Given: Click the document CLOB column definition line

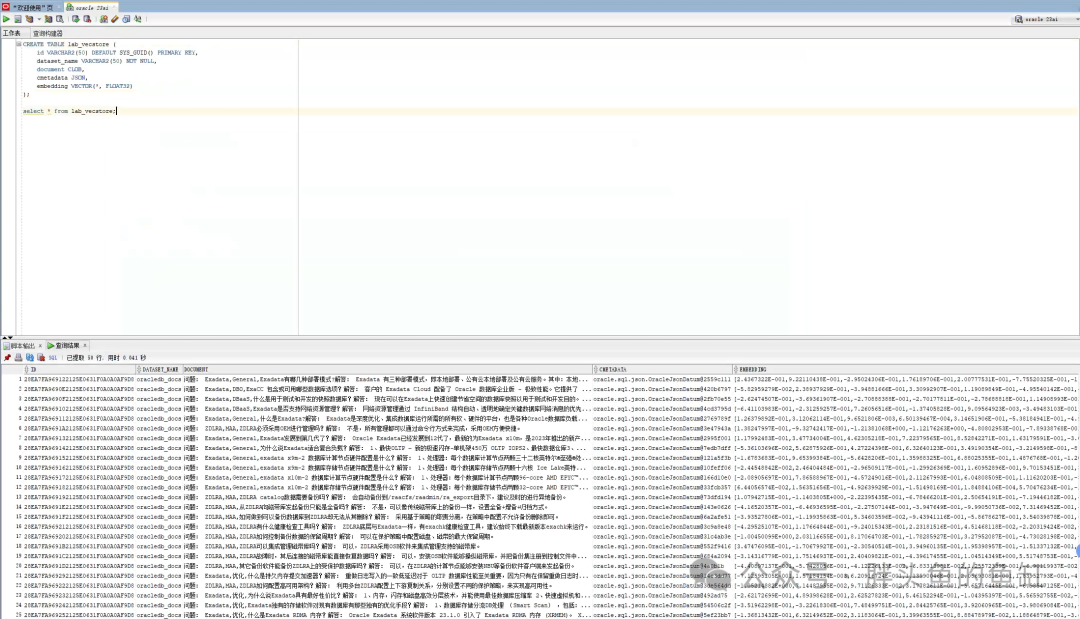Looking at the screenshot, I should [x=60, y=70].
